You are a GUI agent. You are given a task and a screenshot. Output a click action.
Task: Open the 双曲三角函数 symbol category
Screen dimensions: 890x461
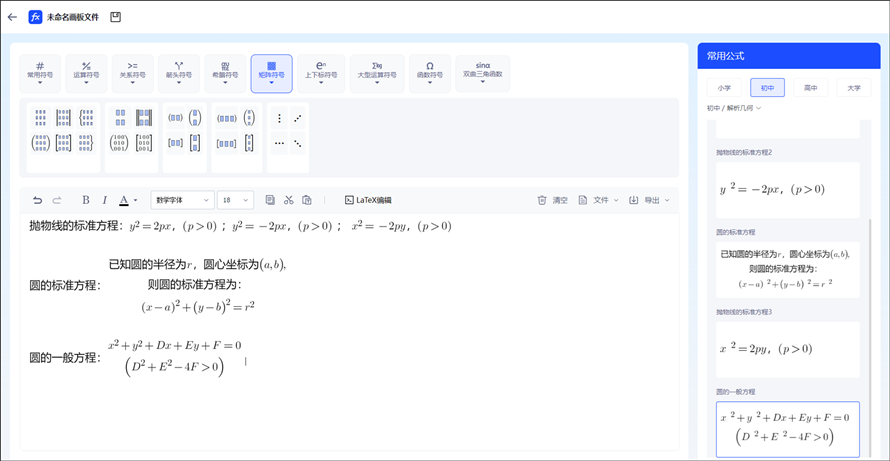(482, 74)
